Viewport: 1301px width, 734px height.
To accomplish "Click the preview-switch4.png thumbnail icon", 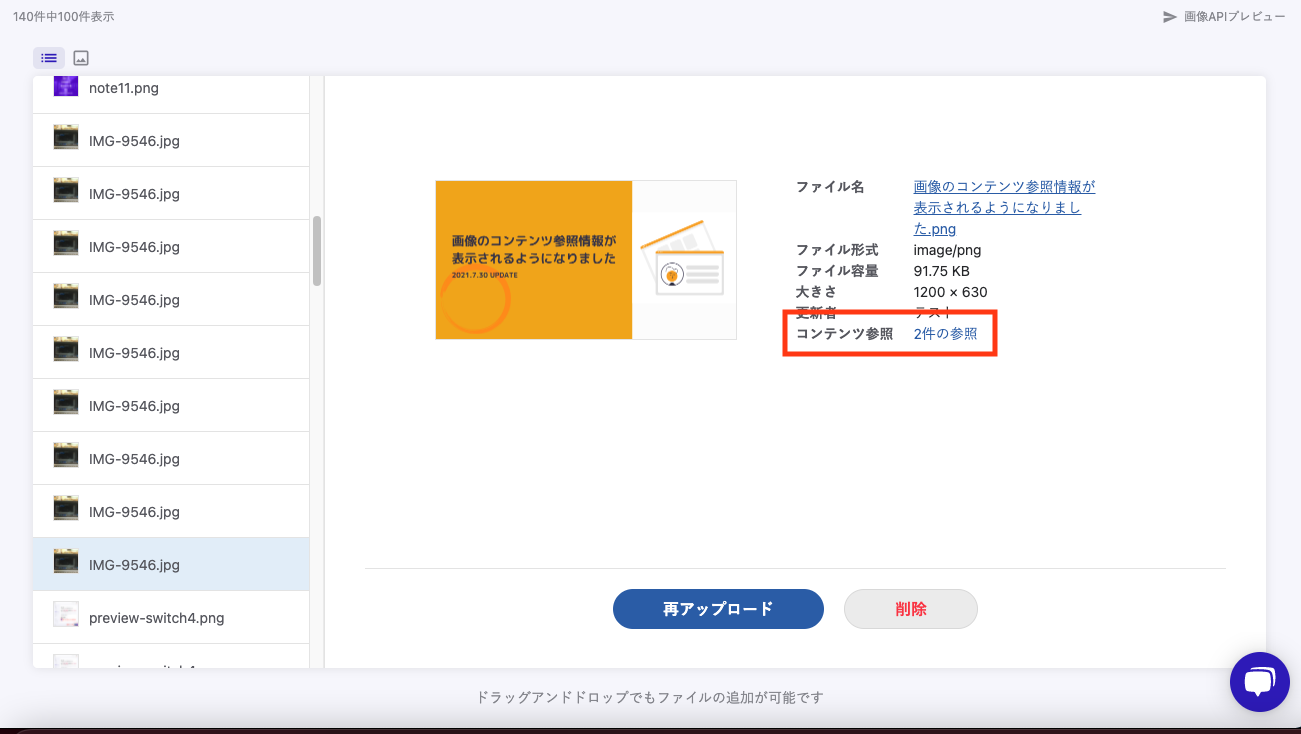I will pyautogui.click(x=66, y=617).
